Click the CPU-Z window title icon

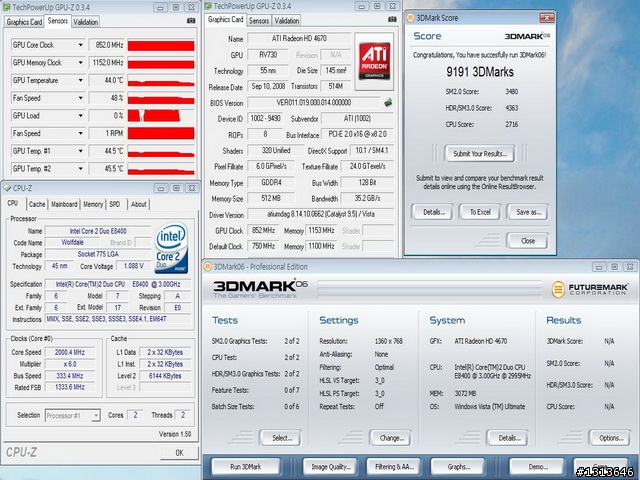(x=7, y=188)
